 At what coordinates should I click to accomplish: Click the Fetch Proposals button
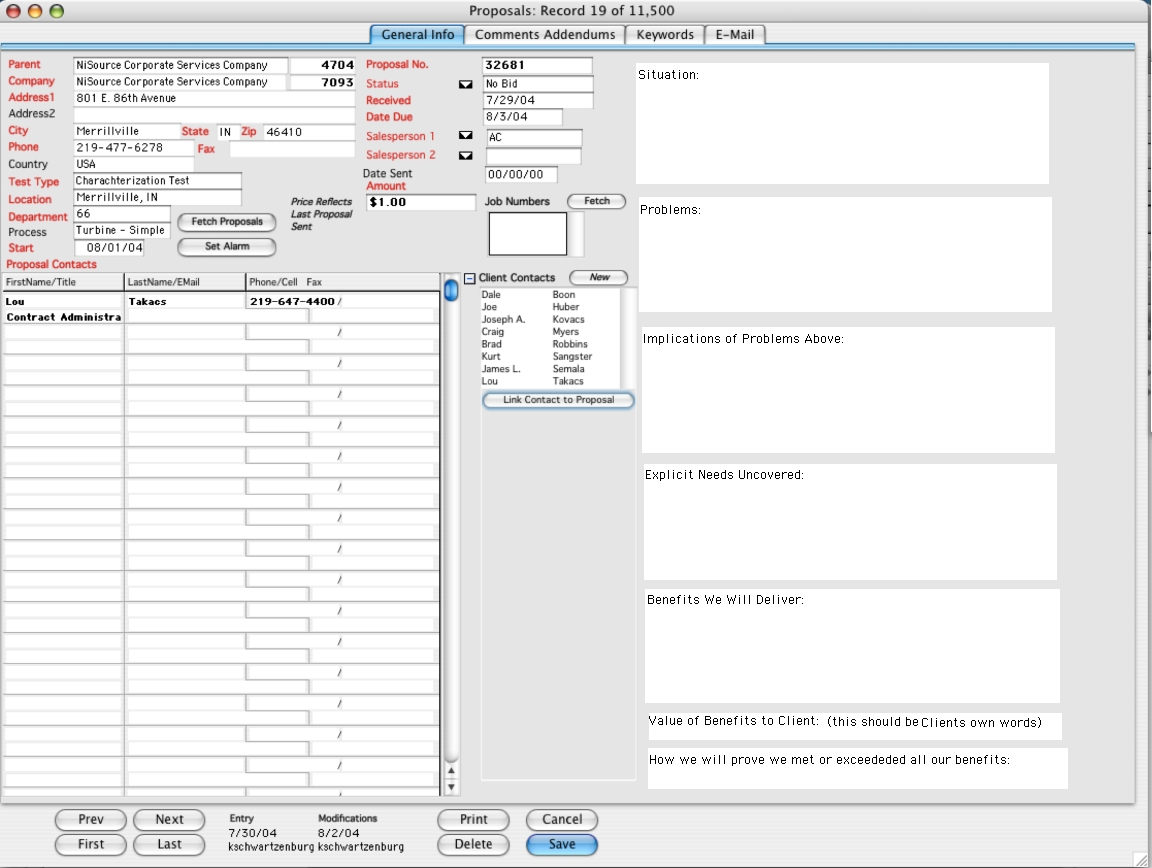pyautogui.click(x=227, y=222)
